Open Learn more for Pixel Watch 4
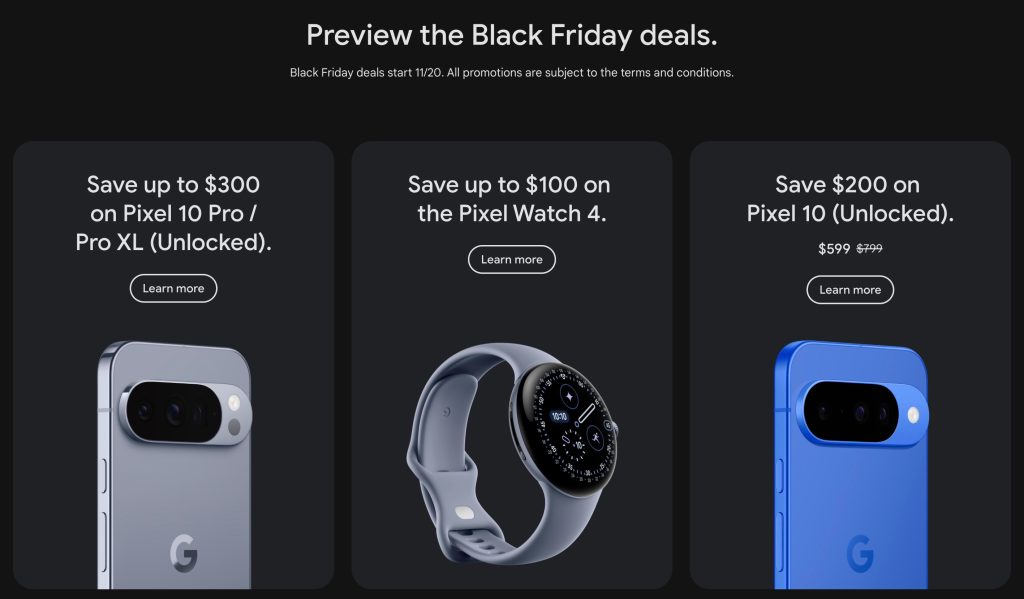This screenshot has height=599, width=1024. point(511,259)
